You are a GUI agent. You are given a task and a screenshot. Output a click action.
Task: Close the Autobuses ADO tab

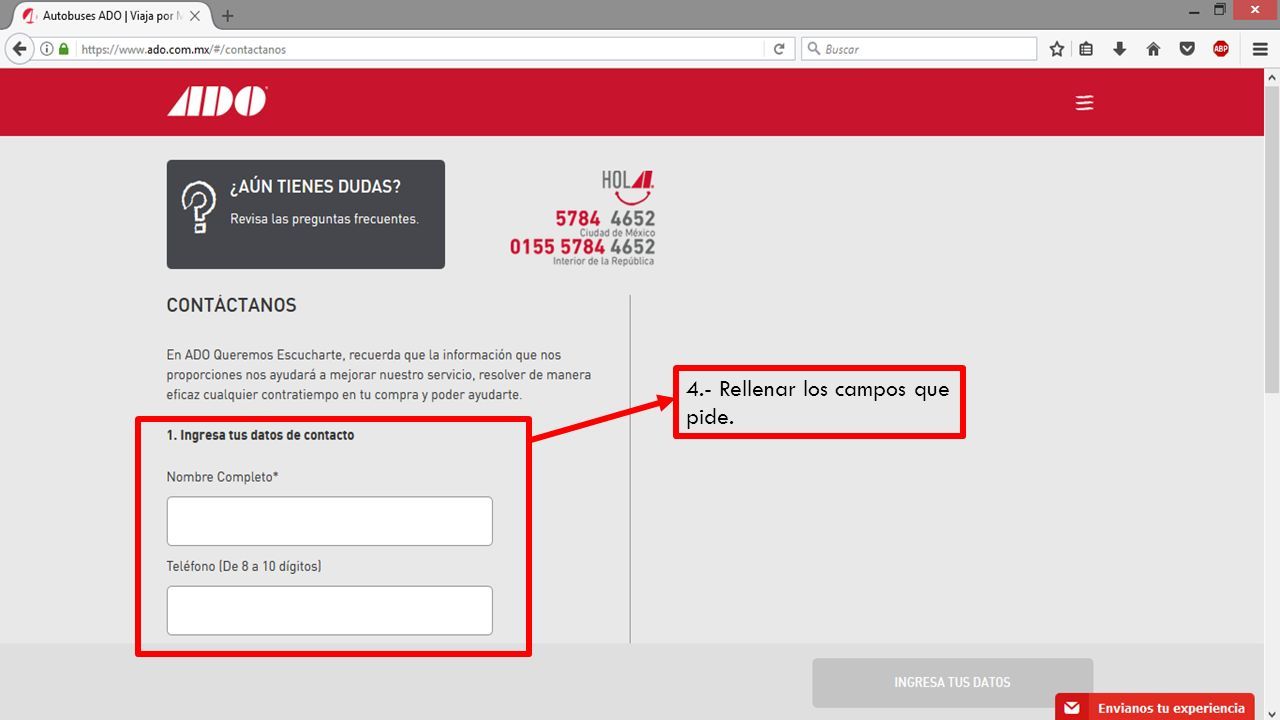tap(195, 16)
